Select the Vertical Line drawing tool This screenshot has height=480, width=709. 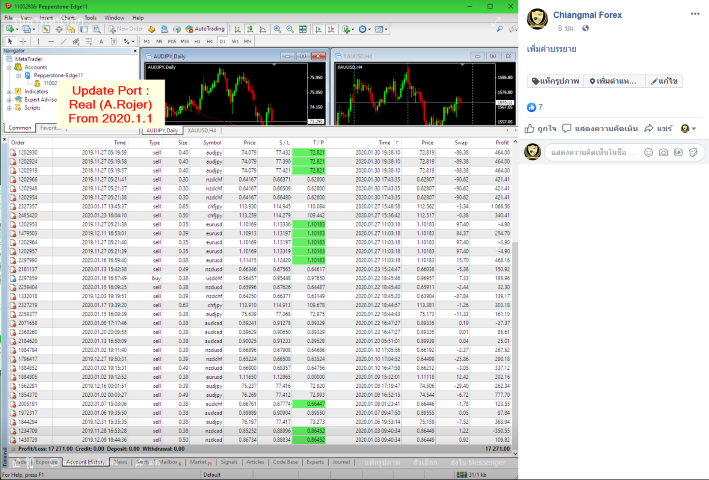(x=38, y=41)
